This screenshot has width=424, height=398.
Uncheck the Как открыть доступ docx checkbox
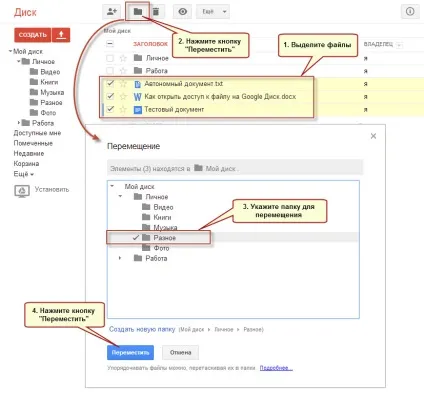pos(110,97)
